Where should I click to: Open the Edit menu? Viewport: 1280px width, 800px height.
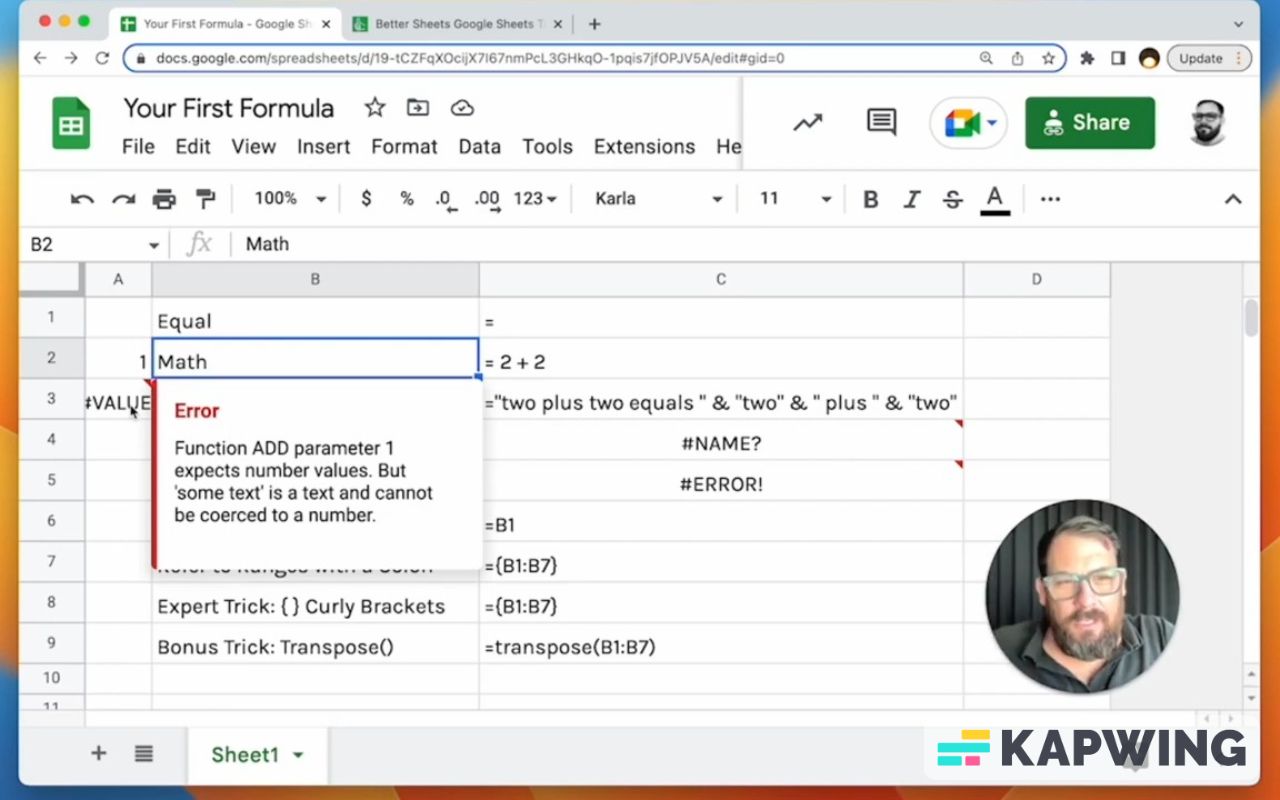tap(193, 147)
